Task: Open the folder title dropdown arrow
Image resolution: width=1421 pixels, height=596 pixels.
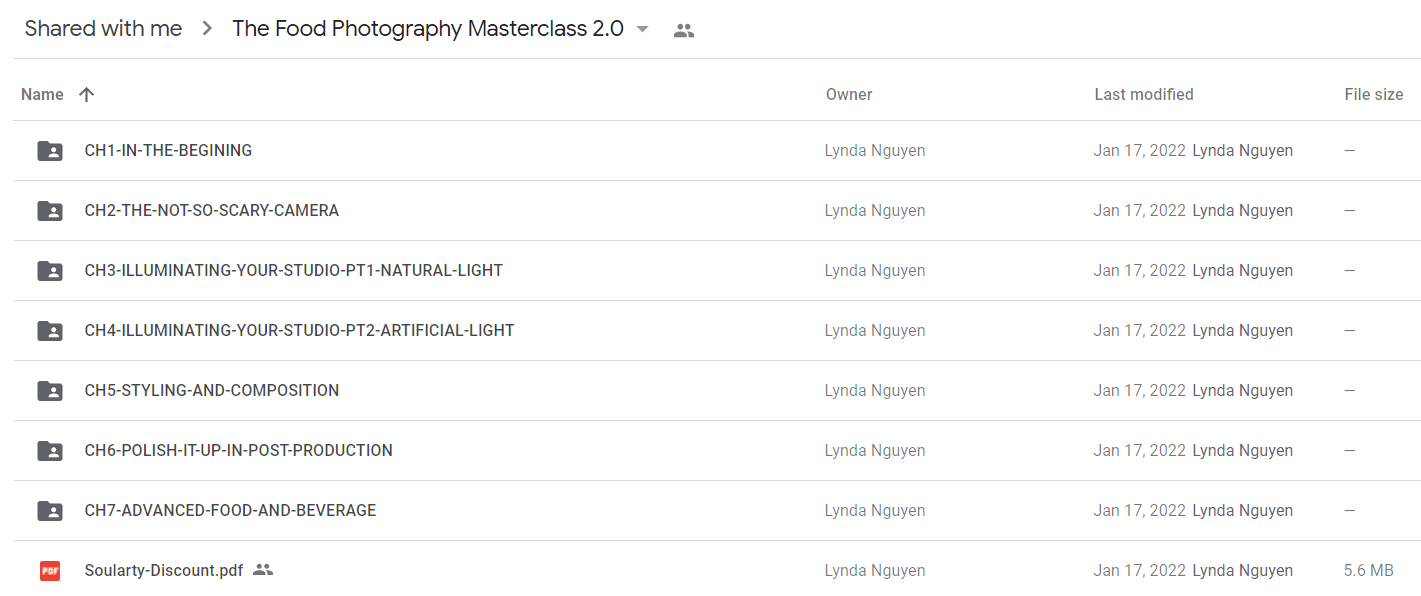Action: click(642, 29)
